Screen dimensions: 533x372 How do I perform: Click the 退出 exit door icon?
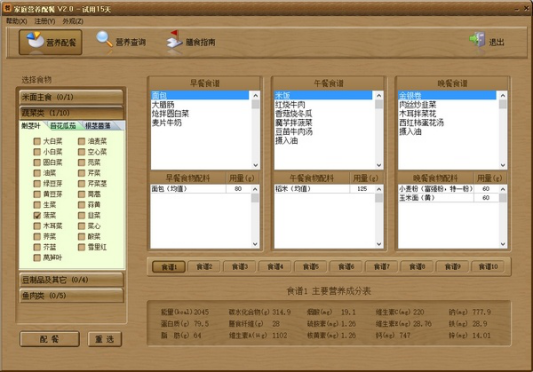pos(487,42)
